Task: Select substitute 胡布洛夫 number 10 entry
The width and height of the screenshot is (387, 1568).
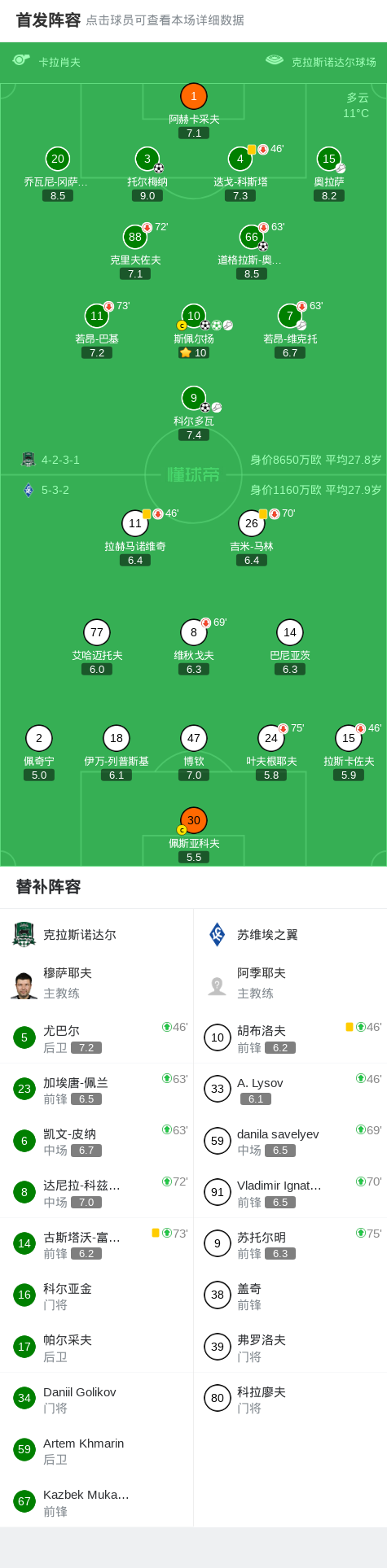Action: (x=290, y=1037)
